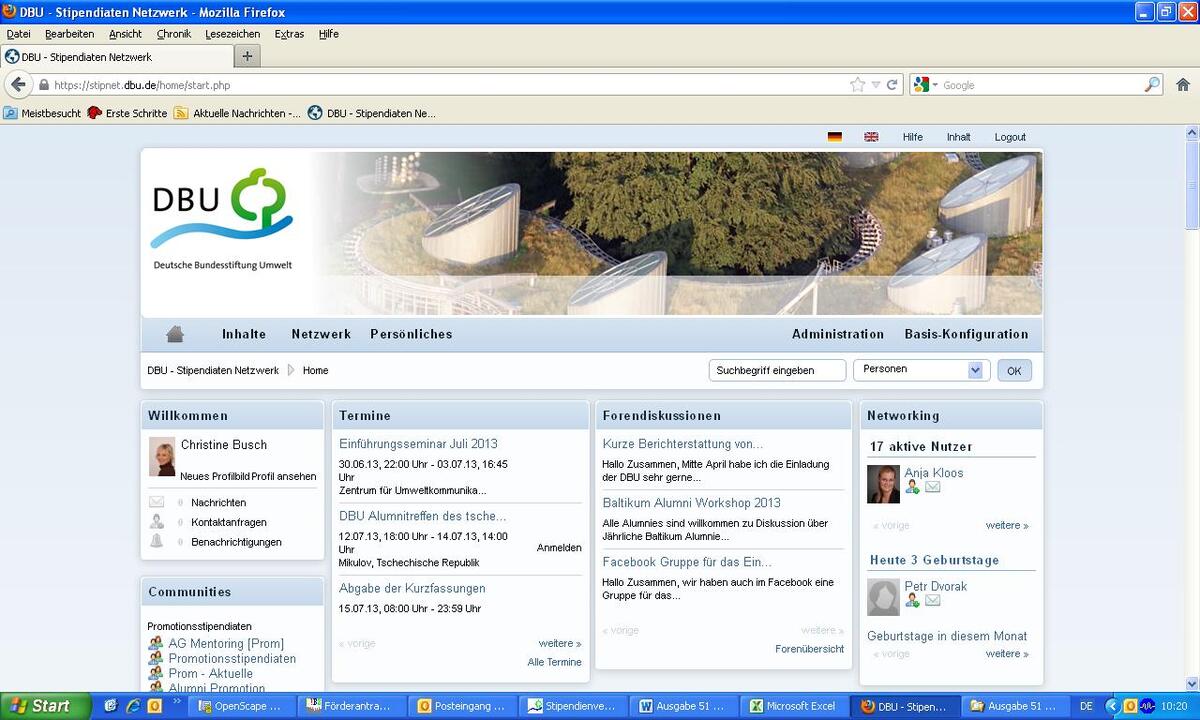This screenshot has width=1200, height=720.
Task: Click Christine Busch profile picture
Action: tap(162, 456)
